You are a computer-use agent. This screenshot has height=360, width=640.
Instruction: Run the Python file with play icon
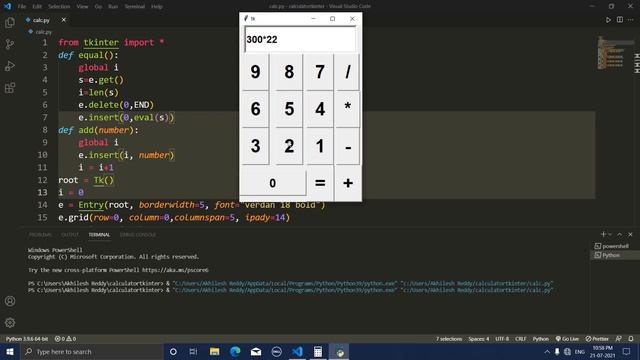tap(608, 20)
